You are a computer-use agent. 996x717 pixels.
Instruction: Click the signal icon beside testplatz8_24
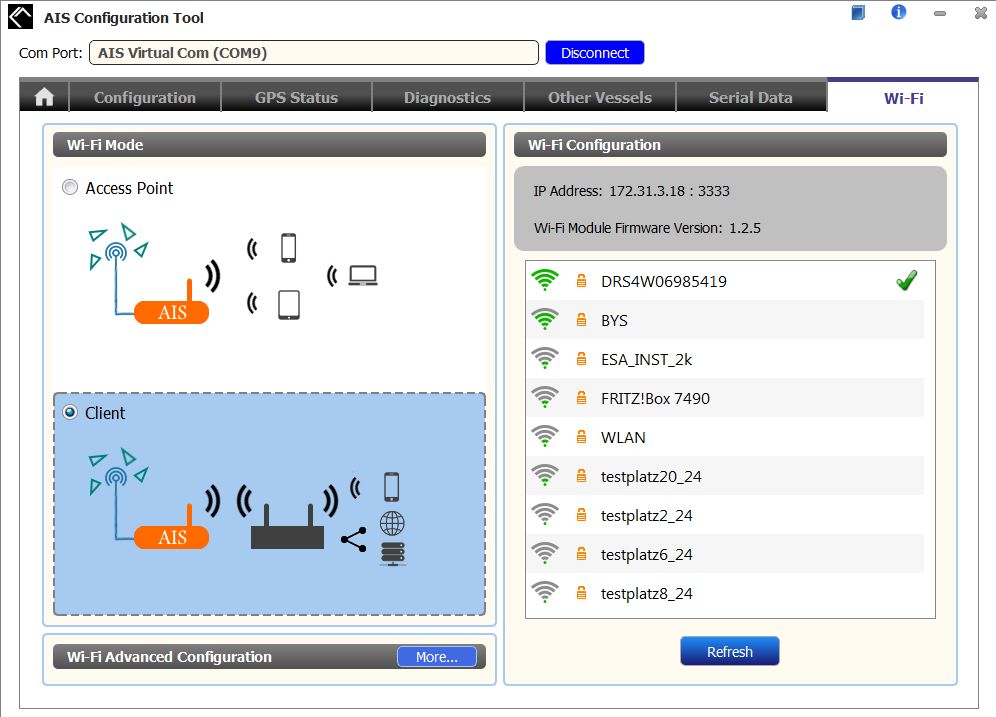(545, 594)
